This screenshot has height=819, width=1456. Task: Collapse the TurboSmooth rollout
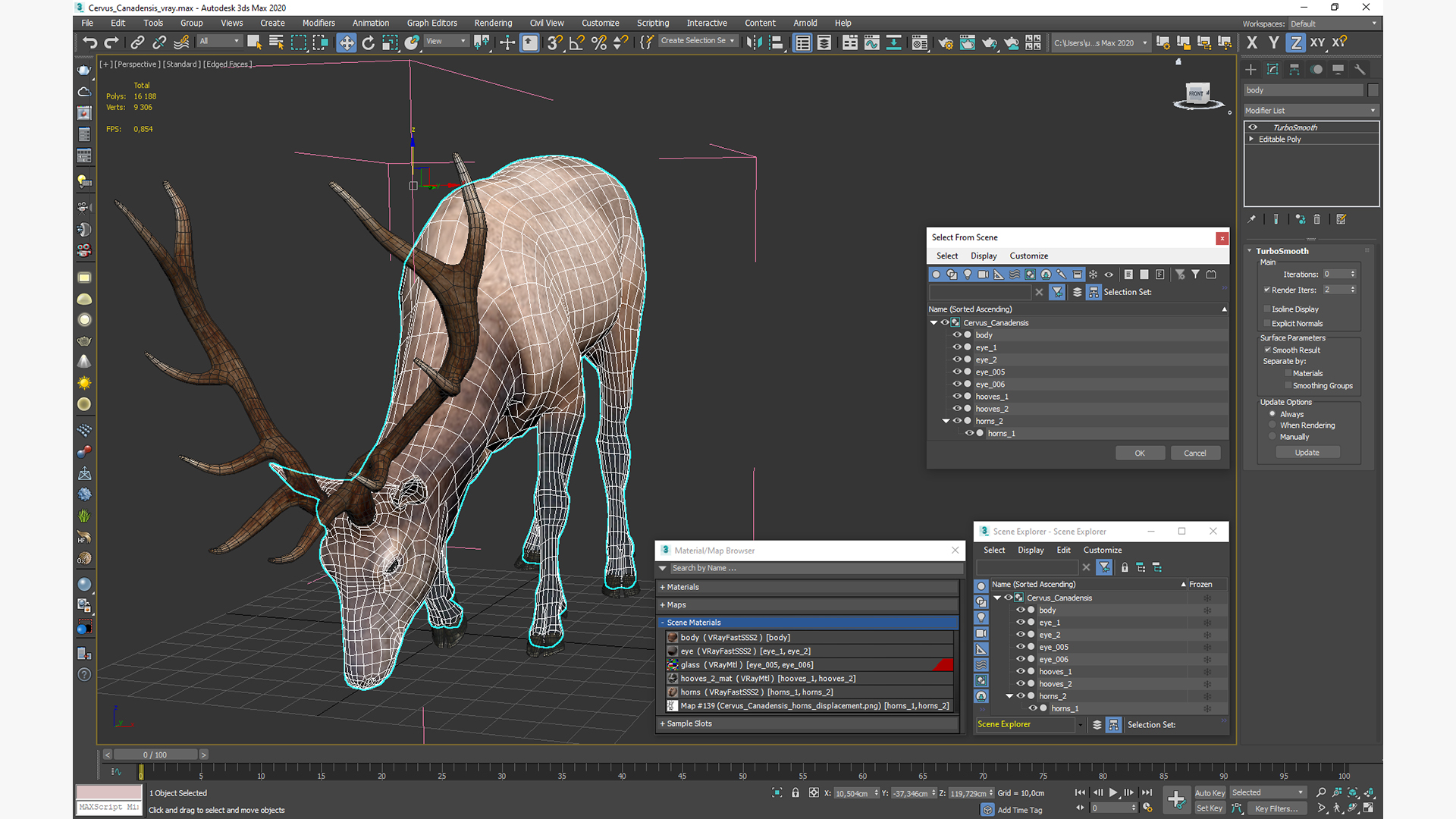[x=1250, y=251]
